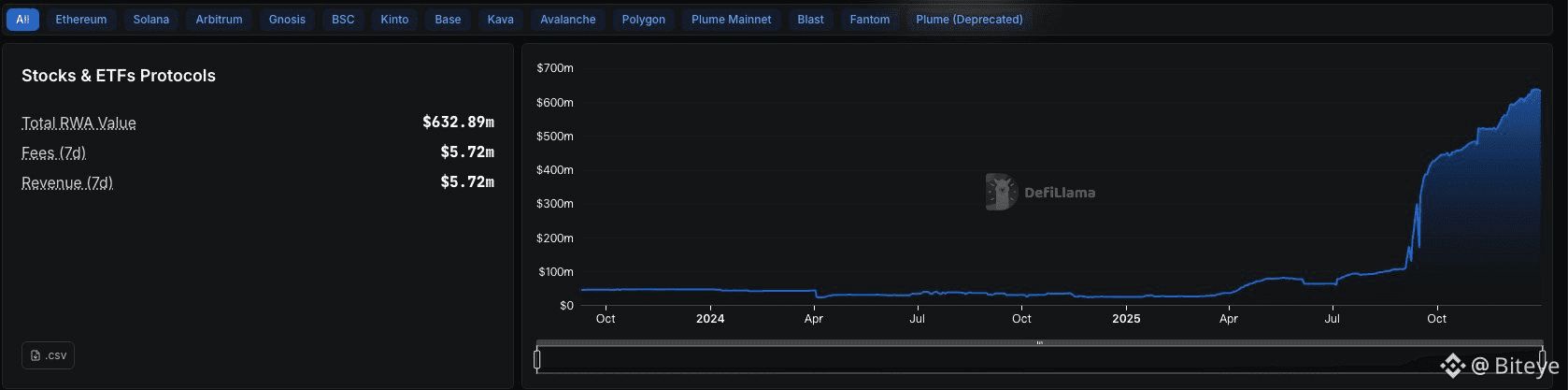Screen dimensions: 1568x390
Task: Click the right handle of chart range slider
Action: click(1543, 359)
